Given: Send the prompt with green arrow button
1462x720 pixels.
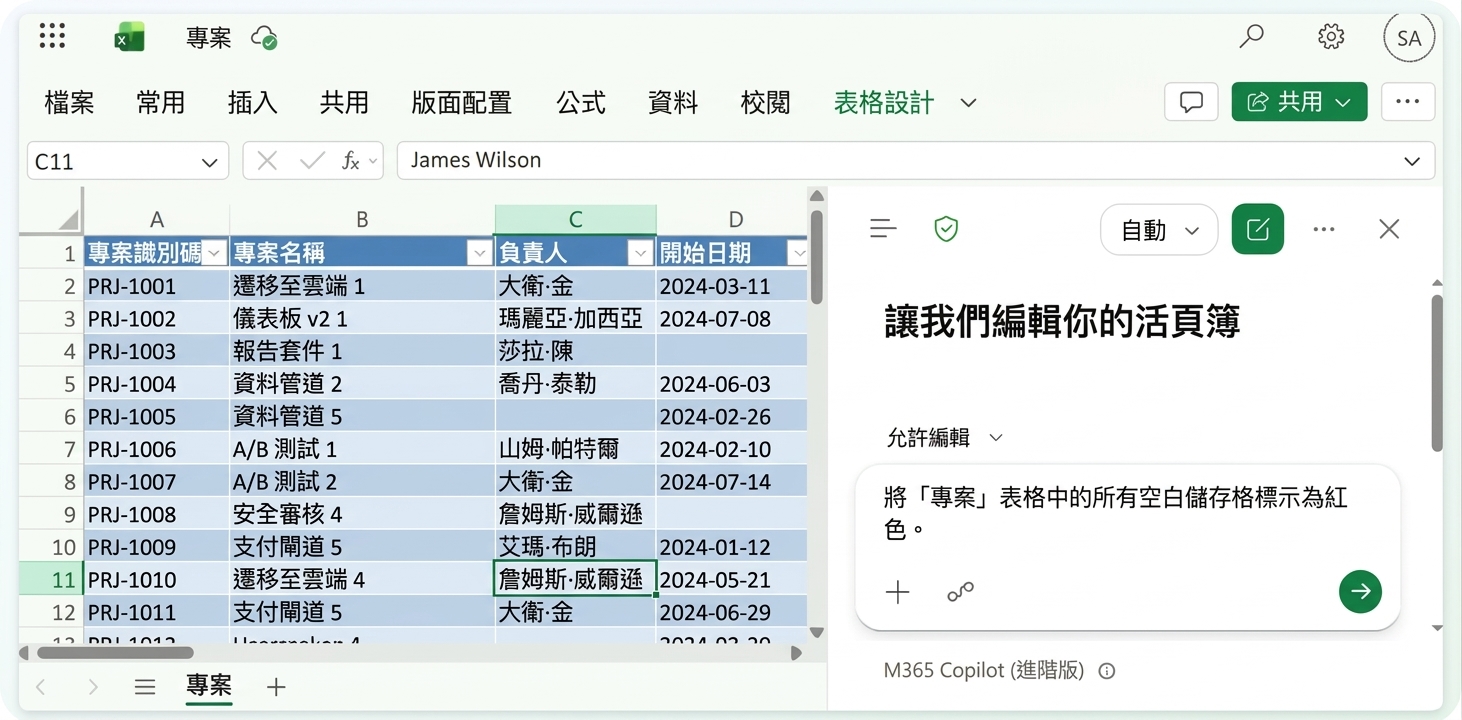Looking at the screenshot, I should [1360, 592].
